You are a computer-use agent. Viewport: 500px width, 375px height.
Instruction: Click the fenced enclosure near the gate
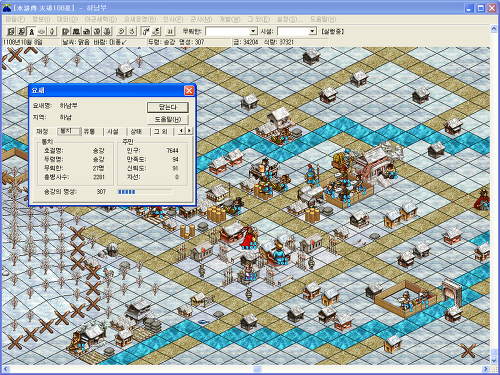click(405, 299)
